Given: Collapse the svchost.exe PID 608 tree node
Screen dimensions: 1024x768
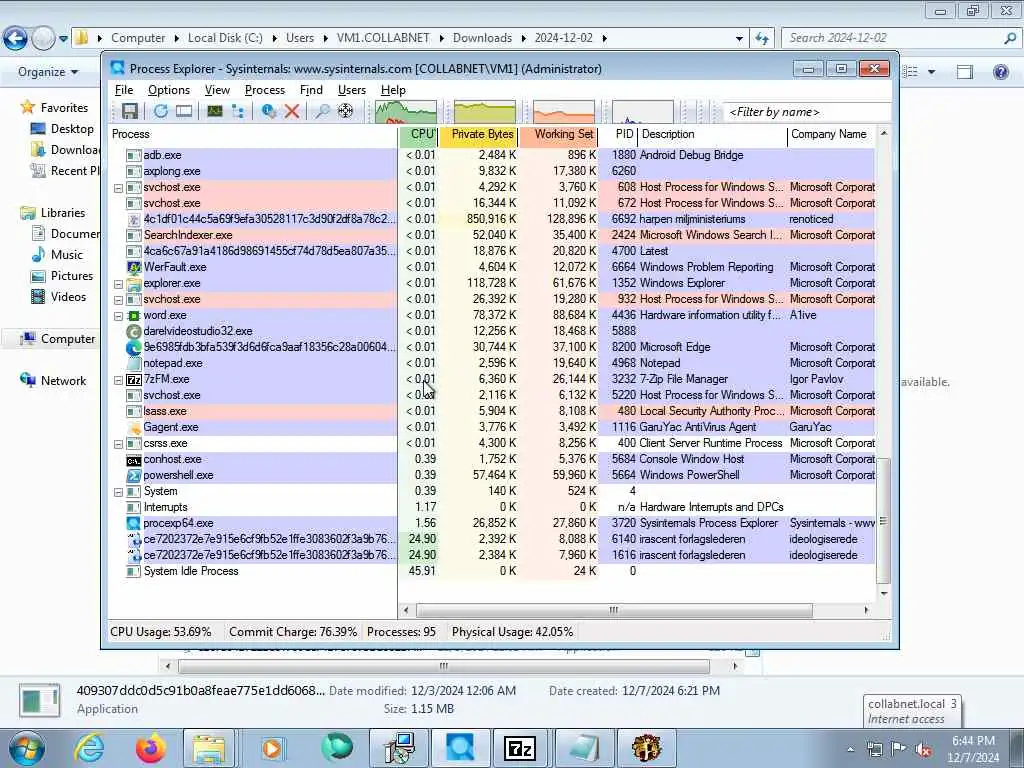Looking at the screenshot, I should [x=118, y=188].
